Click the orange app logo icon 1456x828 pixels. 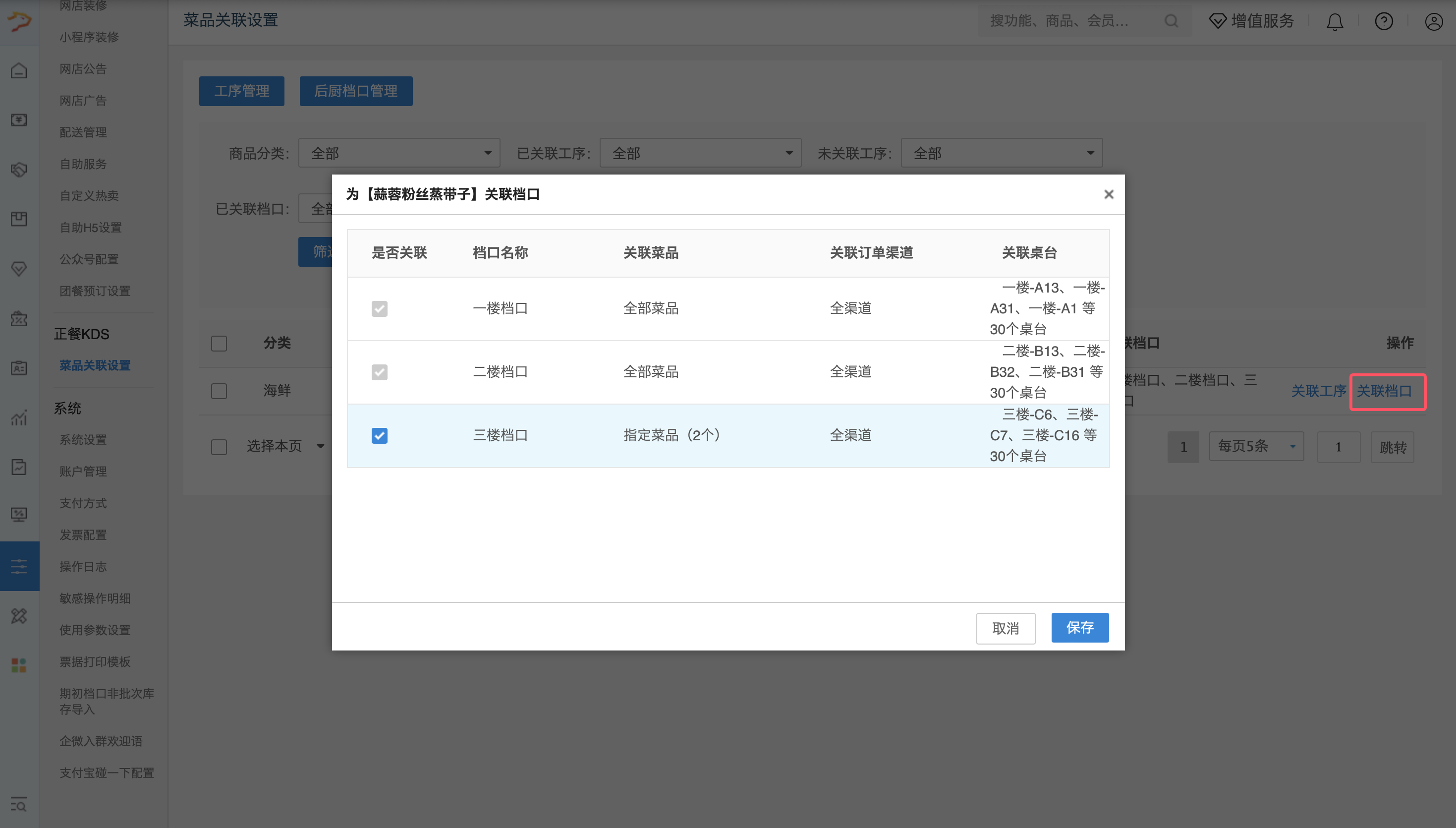[19, 21]
